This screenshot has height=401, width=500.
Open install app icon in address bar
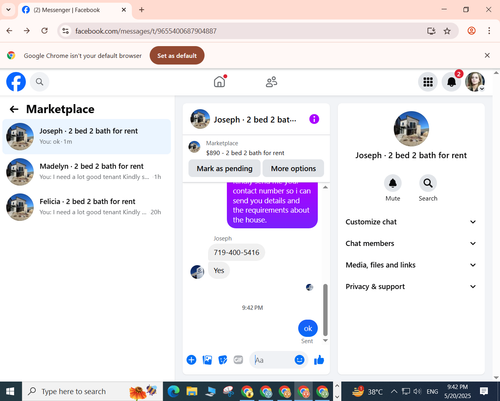click(431, 31)
